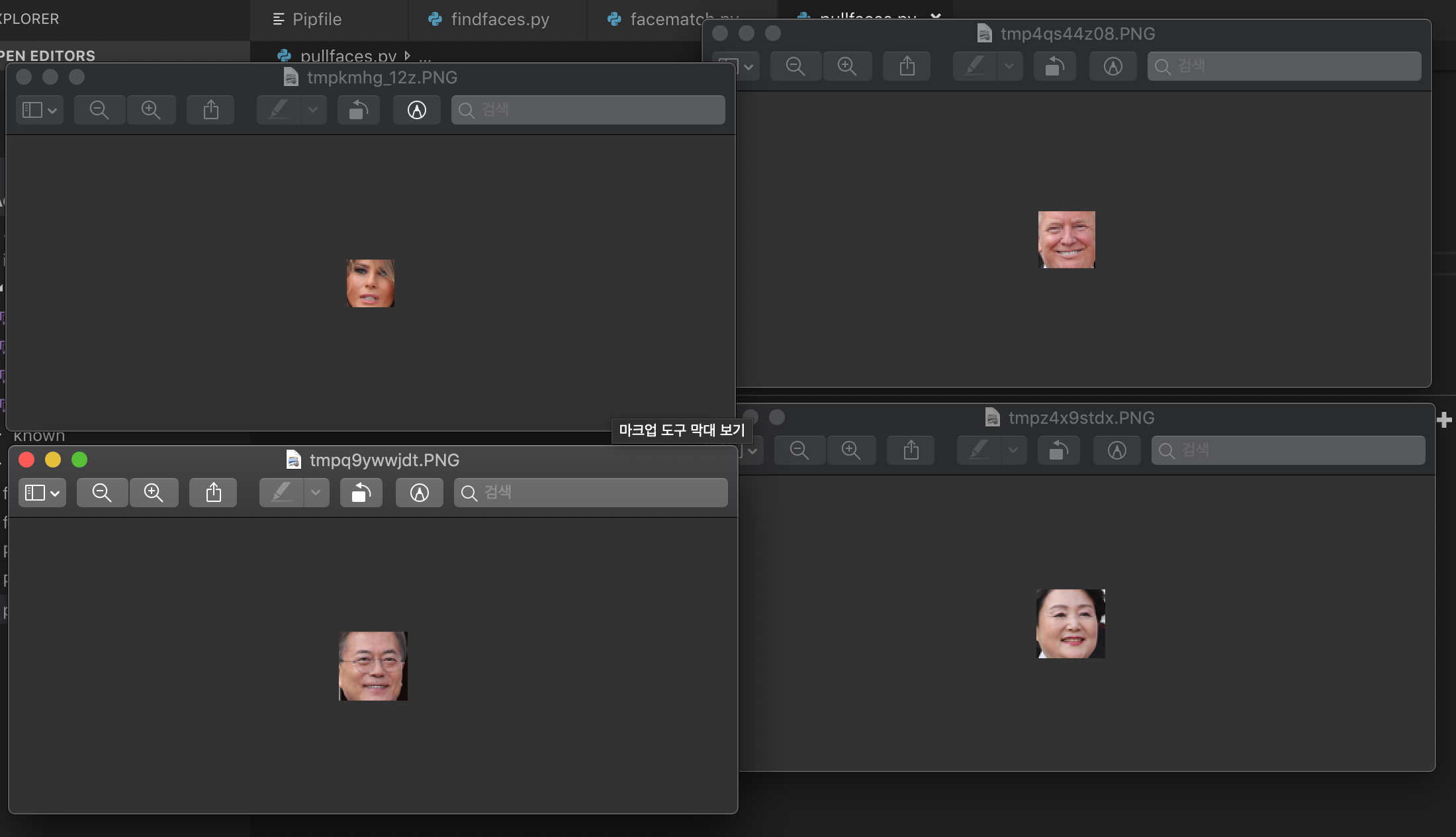This screenshot has height=837, width=1456.
Task: Show markup toolbar in tmpq9ywwjdt.PNG window
Action: pos(419,493)
